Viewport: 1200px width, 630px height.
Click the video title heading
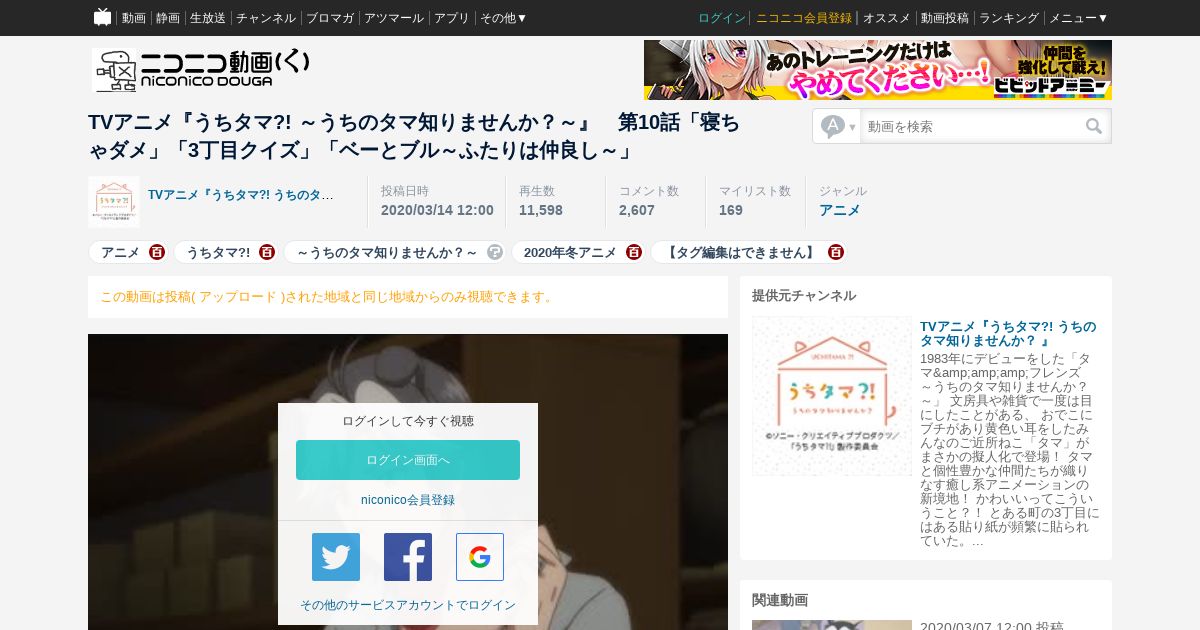pos(414,136)
